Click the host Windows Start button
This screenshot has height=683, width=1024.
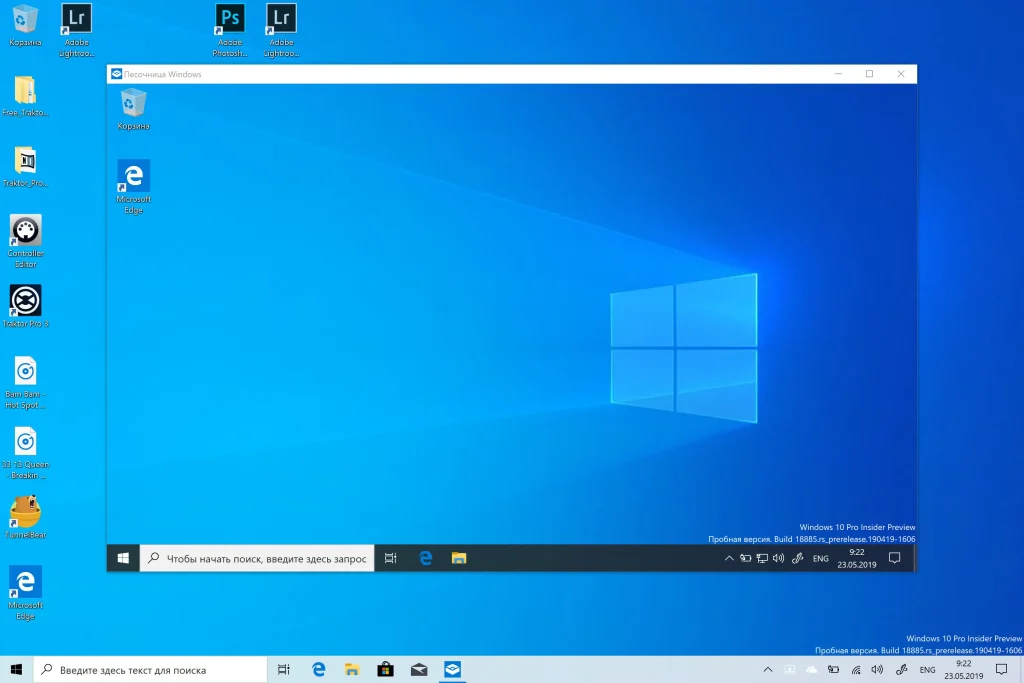[16, 670]
